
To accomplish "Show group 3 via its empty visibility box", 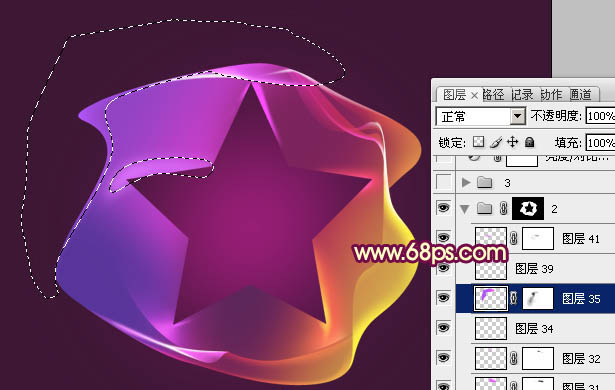I will [444, 182].
